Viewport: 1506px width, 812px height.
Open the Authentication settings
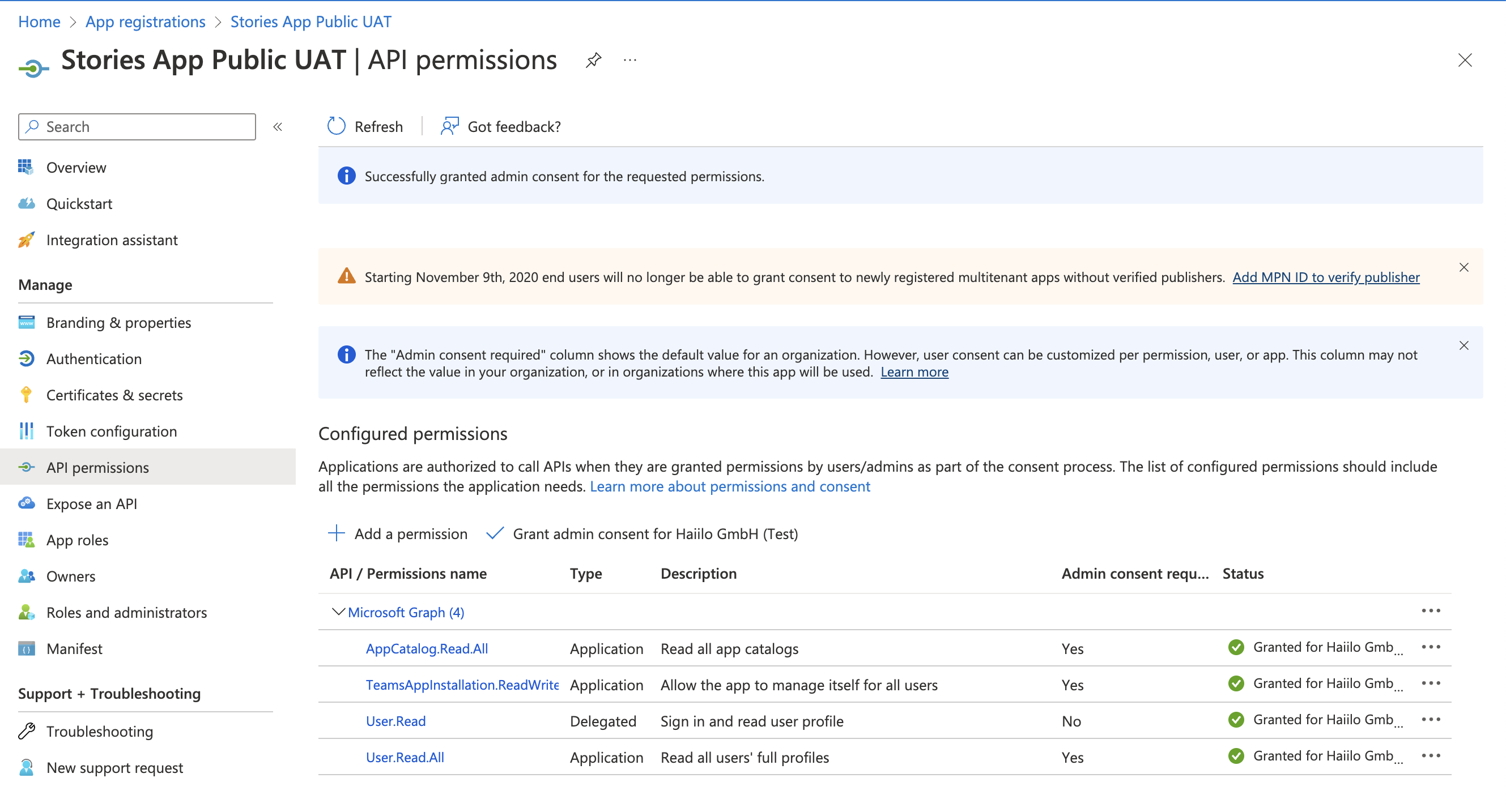tap(93, 358)
